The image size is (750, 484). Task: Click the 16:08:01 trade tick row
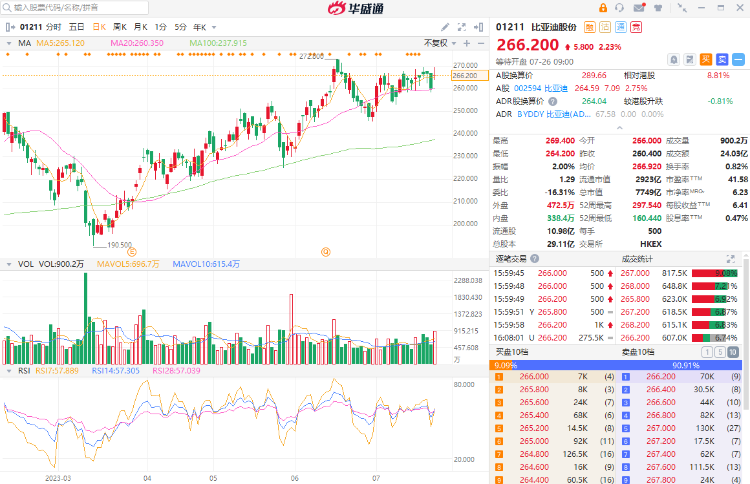[555, 338]
